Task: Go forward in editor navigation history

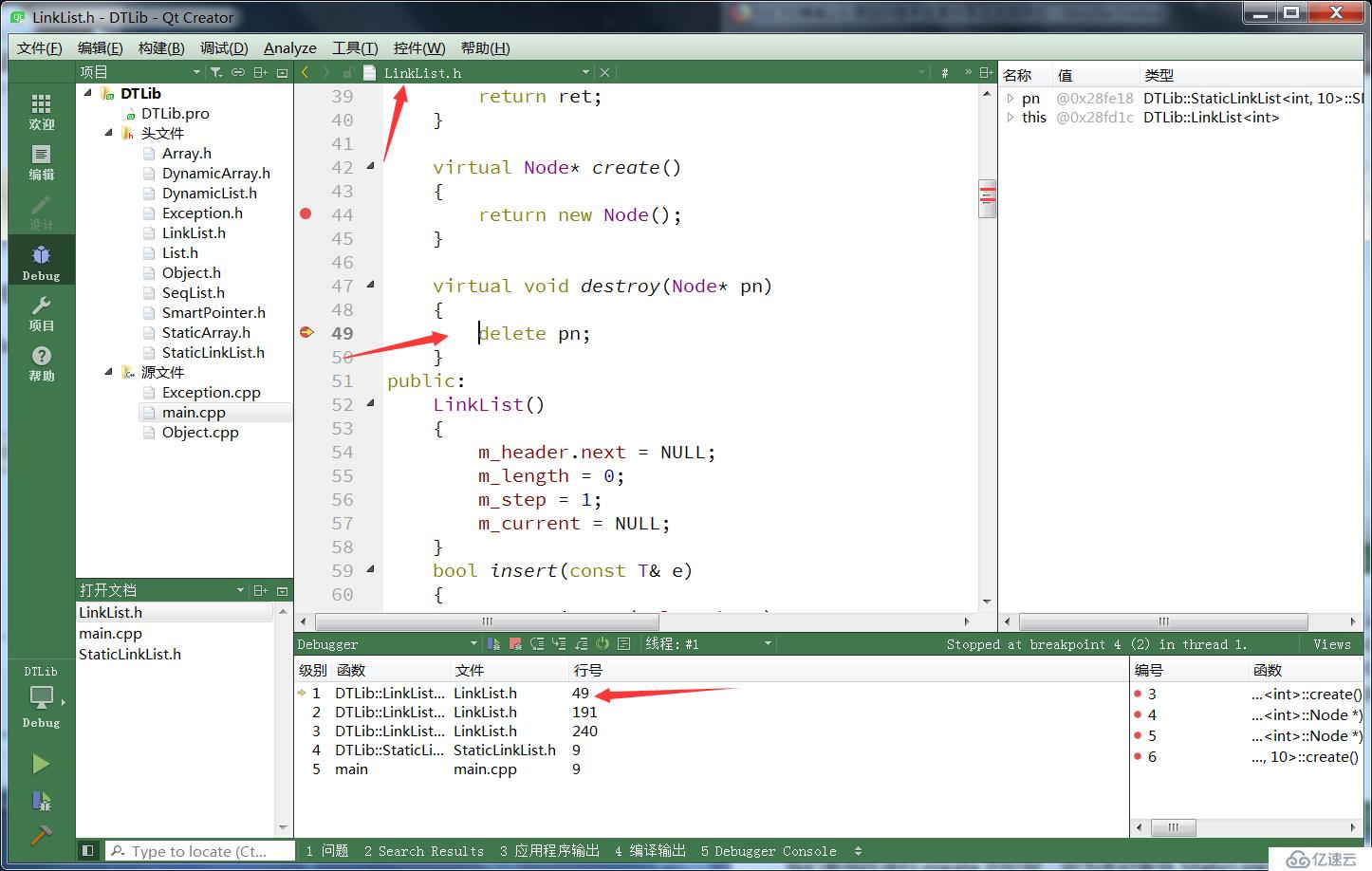Action: point(325,72)
